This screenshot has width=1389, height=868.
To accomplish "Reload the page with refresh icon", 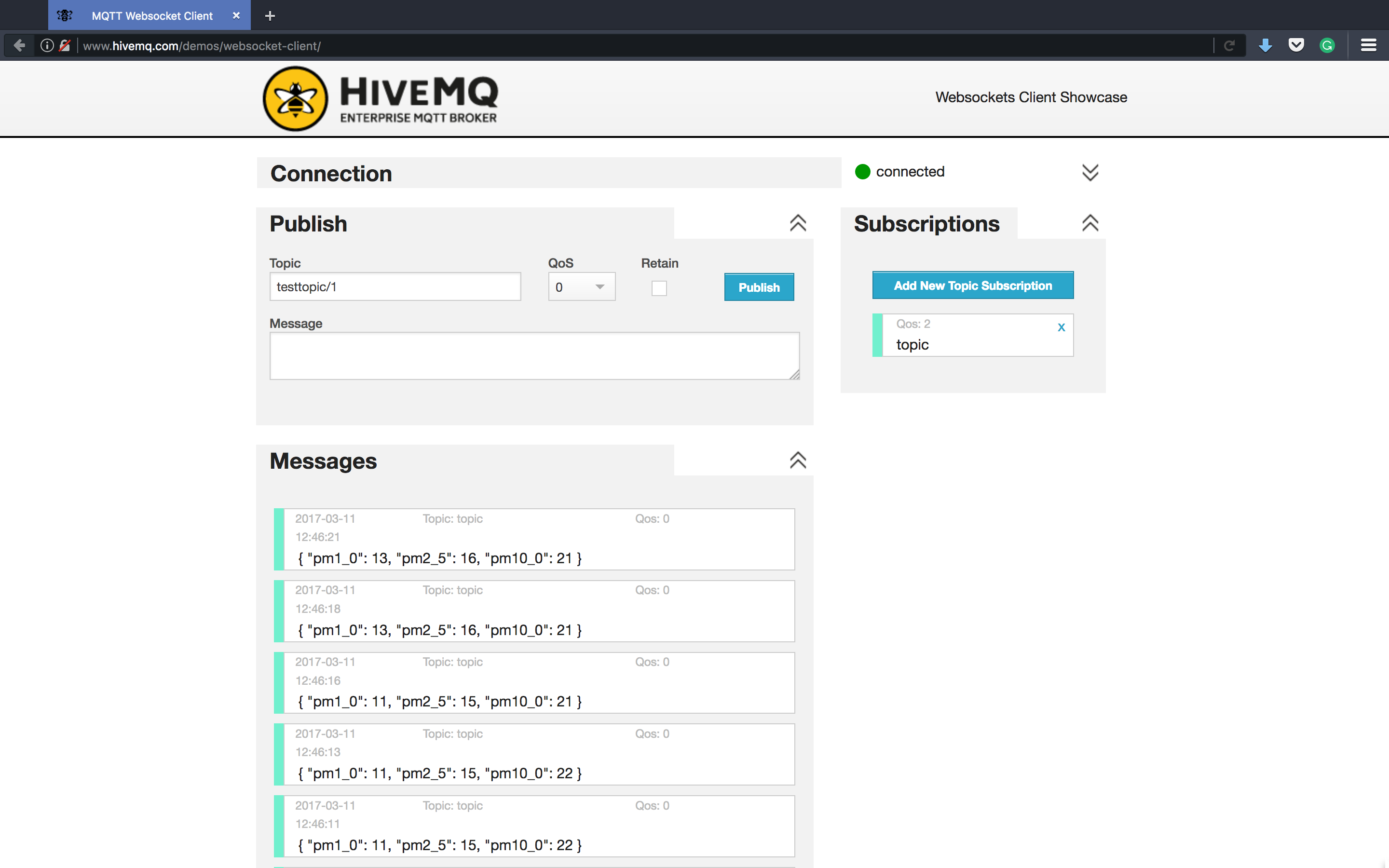I will pos(1229,45).
